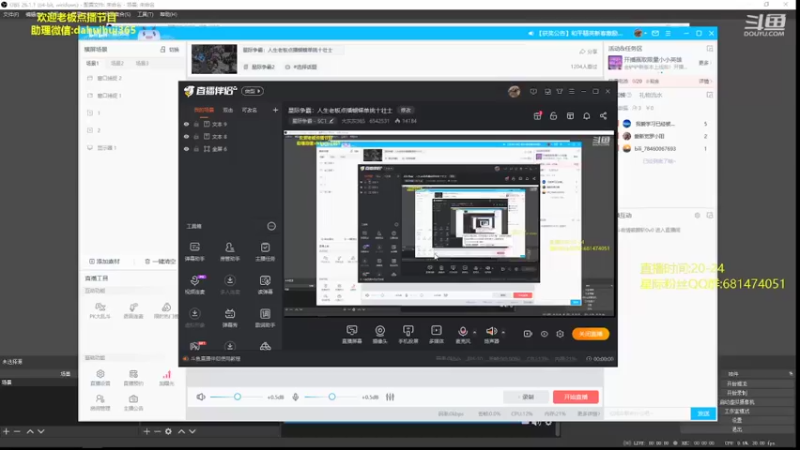Mute the 麦克风 microphone in dark window
The height and width of the screenshot is (450, 800).
point(462,331)
